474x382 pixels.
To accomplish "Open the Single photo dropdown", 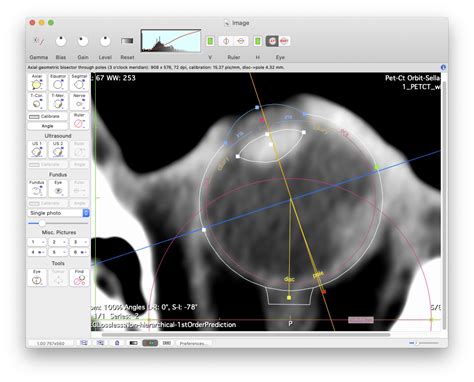I will (58, 213).
